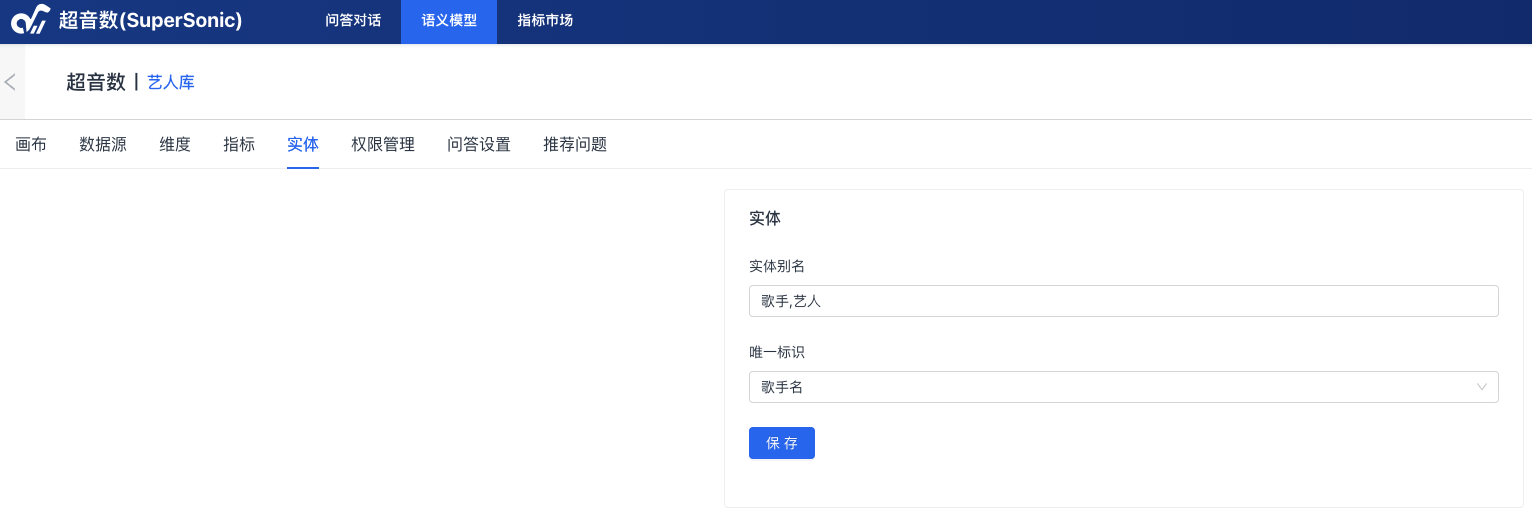Click the chevron arrow in 唯一标识 selector

(x=1482, y=387)
